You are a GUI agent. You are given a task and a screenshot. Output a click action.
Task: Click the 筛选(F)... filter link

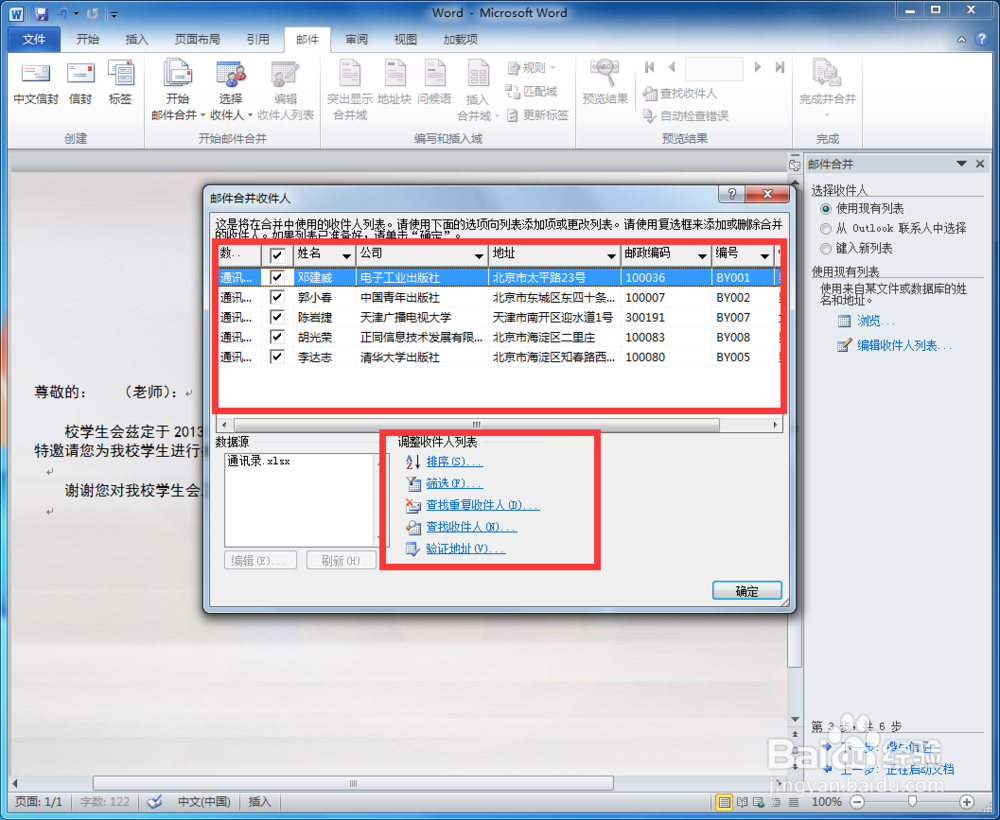[454, 483]
